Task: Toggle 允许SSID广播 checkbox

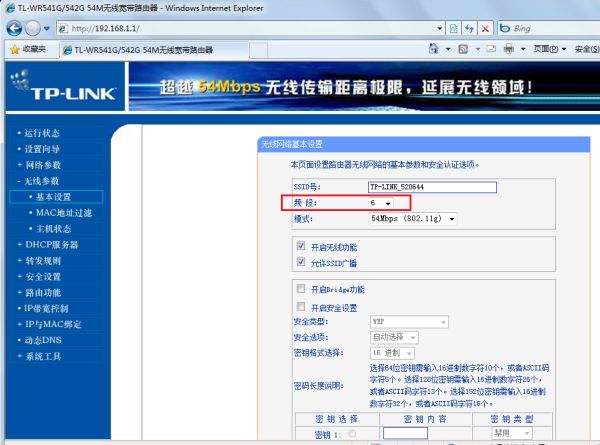Action: click(x=301, y=262)
